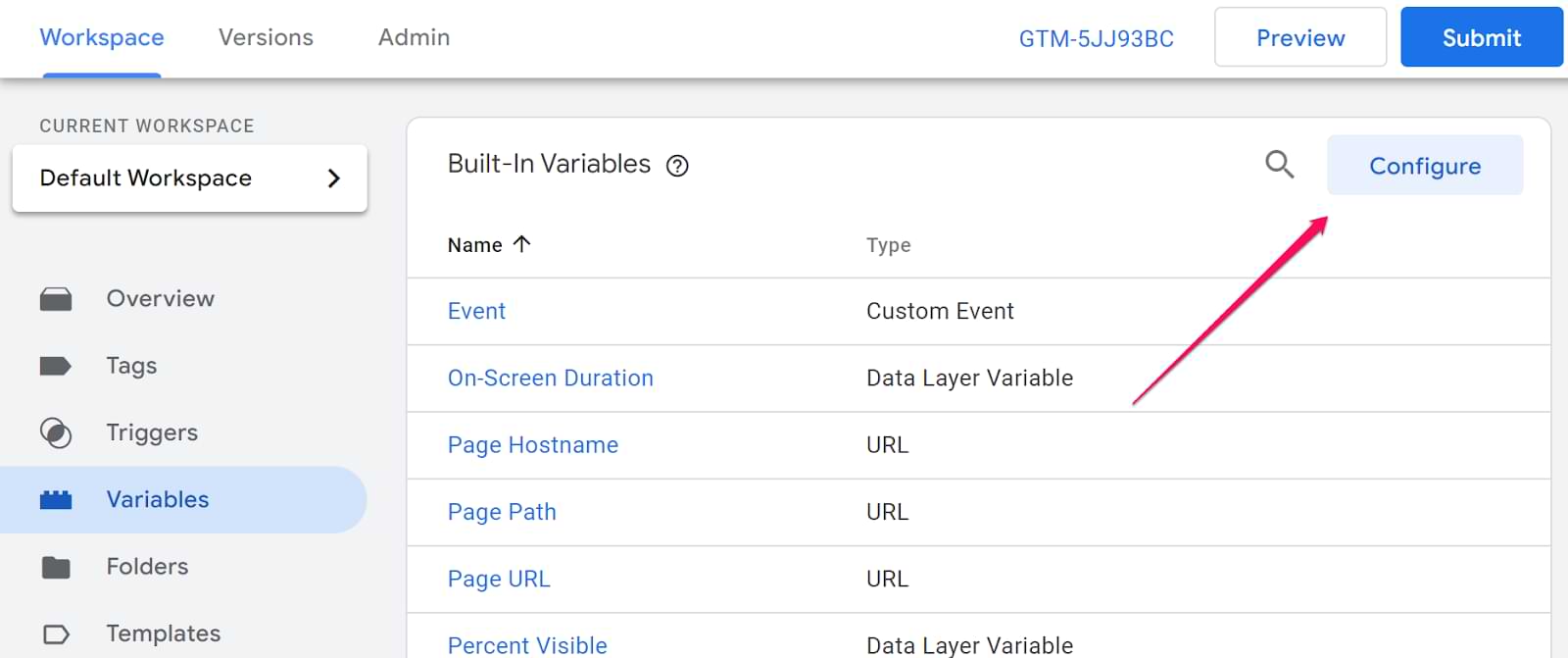Click the Folders icon in sidebar

coord(56,567)
